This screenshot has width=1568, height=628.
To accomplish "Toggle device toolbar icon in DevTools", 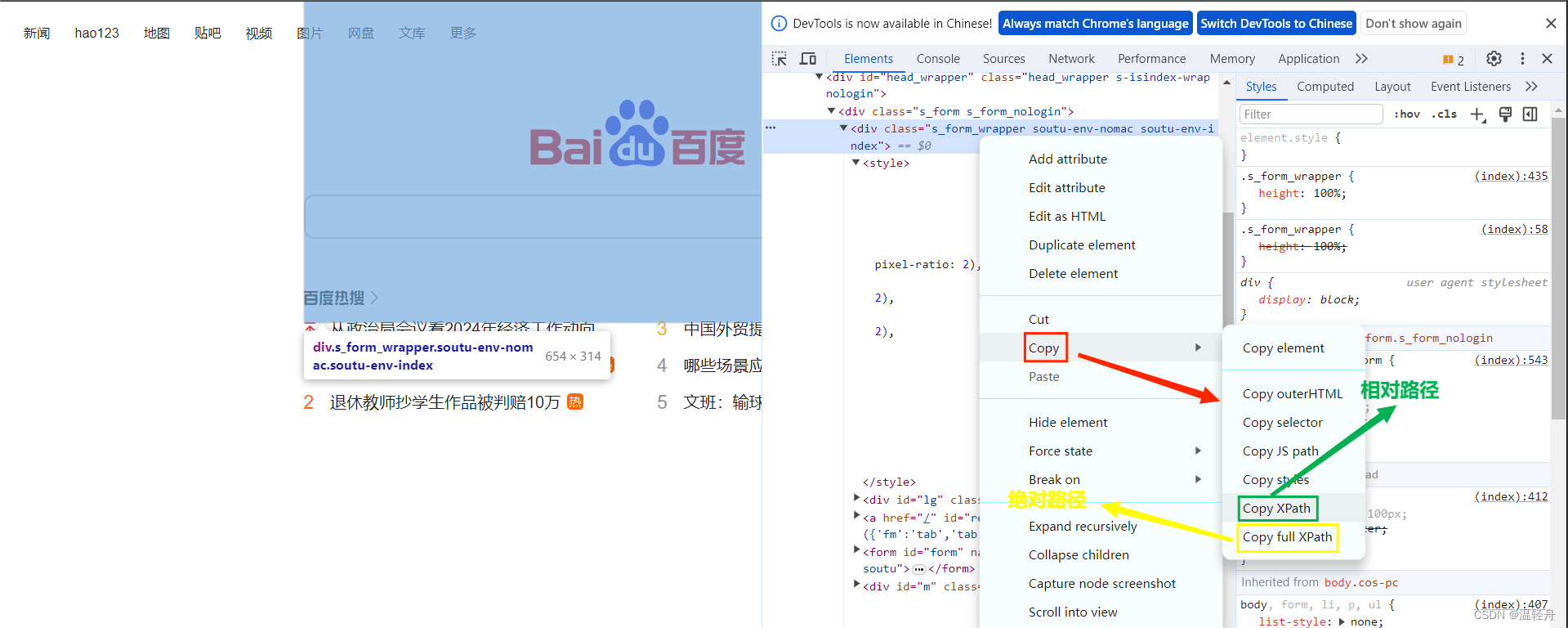I will pyautogui.click(x=808, y=59).
